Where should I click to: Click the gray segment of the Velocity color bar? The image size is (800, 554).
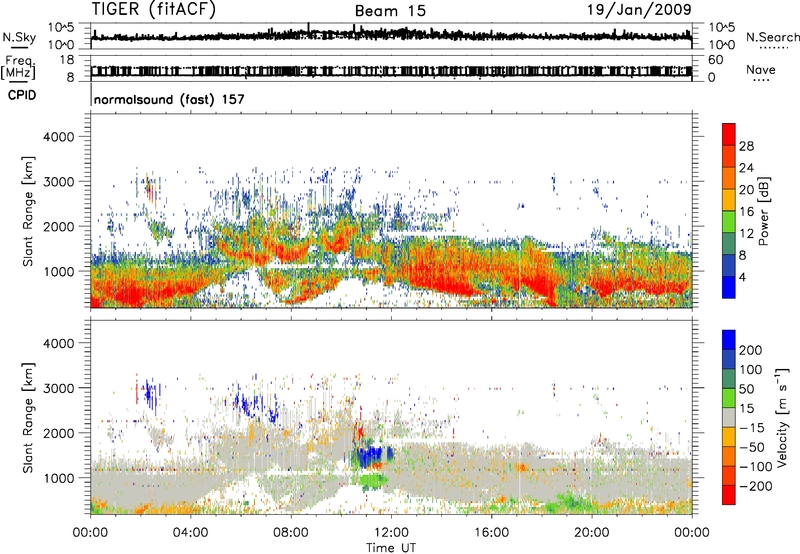pos(729,417)
